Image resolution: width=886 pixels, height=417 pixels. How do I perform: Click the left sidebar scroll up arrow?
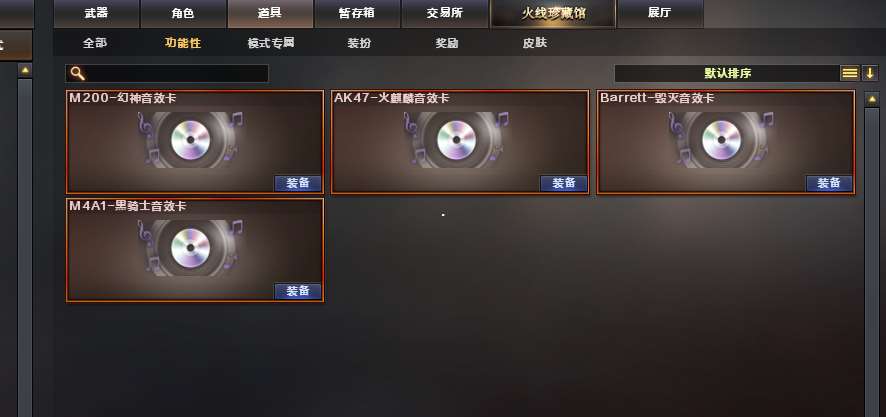click(x=25, y=71)
